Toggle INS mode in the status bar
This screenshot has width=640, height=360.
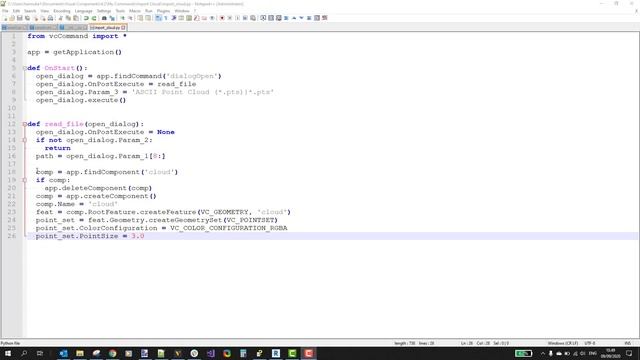[627, 343]
